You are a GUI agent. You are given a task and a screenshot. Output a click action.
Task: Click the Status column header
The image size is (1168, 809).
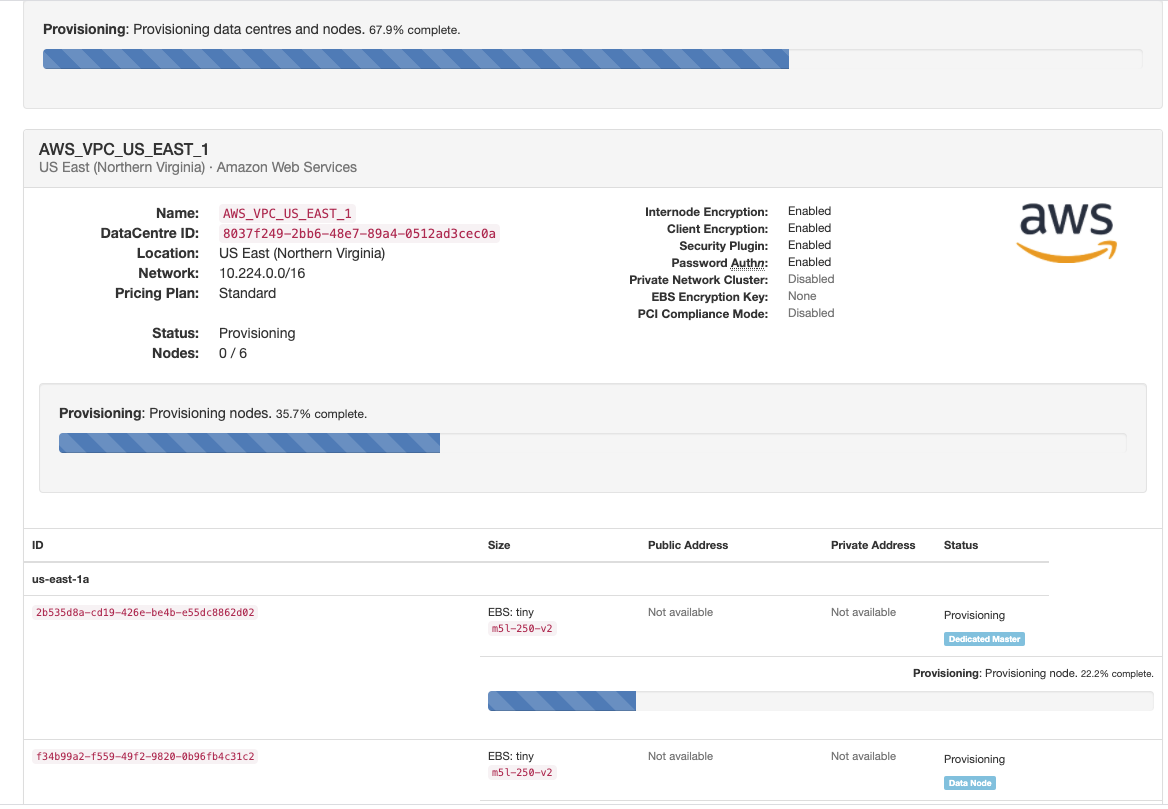tap(961, 545)
